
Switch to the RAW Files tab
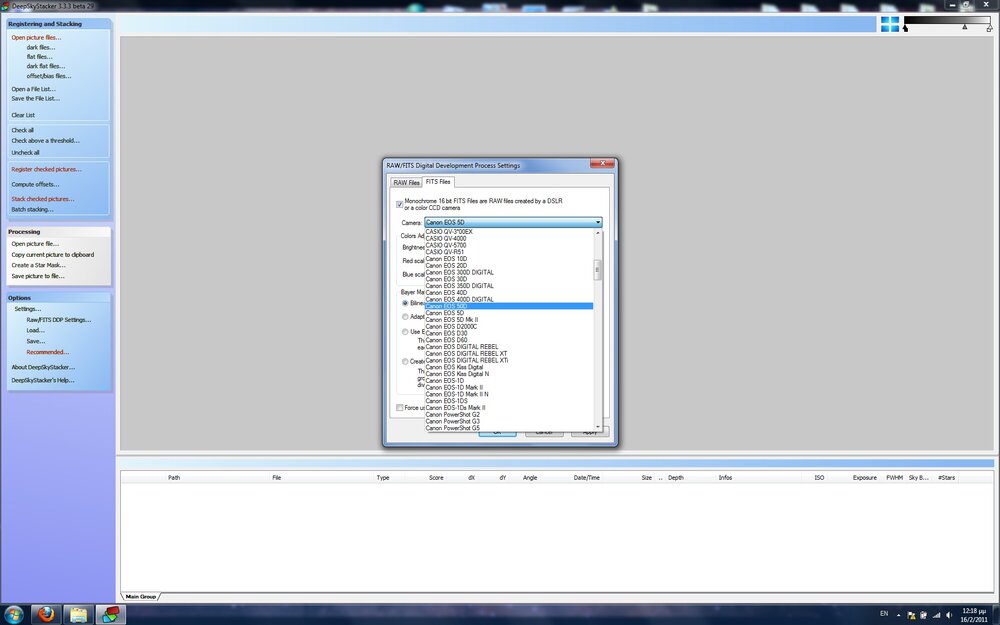pos(406,182)
